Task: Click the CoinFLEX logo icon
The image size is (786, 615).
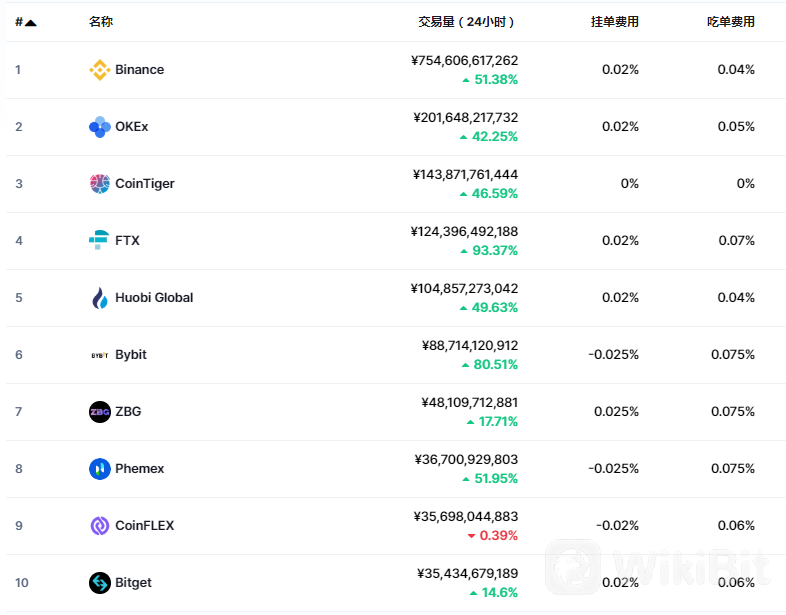Action: (x=100, y=526)
